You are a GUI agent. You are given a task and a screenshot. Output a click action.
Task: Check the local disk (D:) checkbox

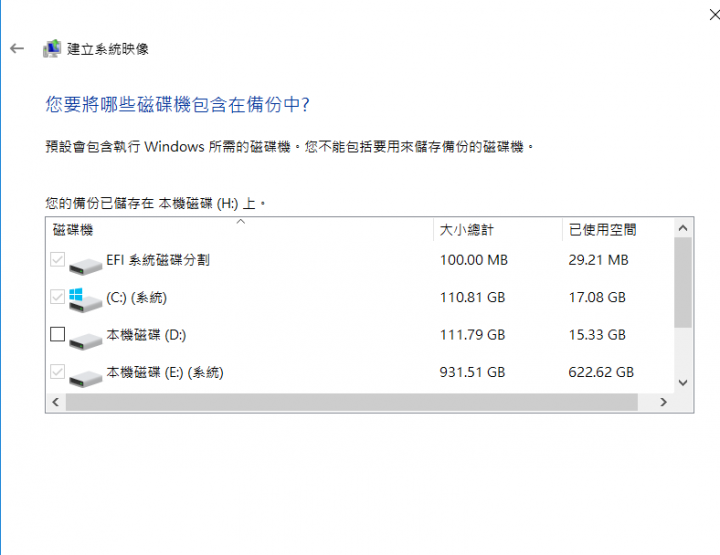(x=57, y=334)
